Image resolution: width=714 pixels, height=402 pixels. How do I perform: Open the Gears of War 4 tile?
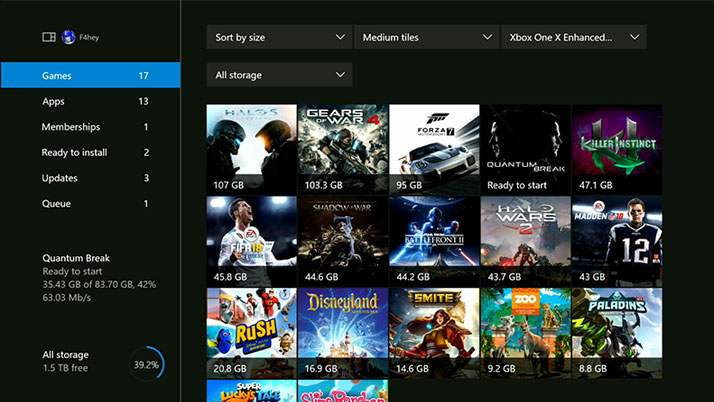pos(343,148)
